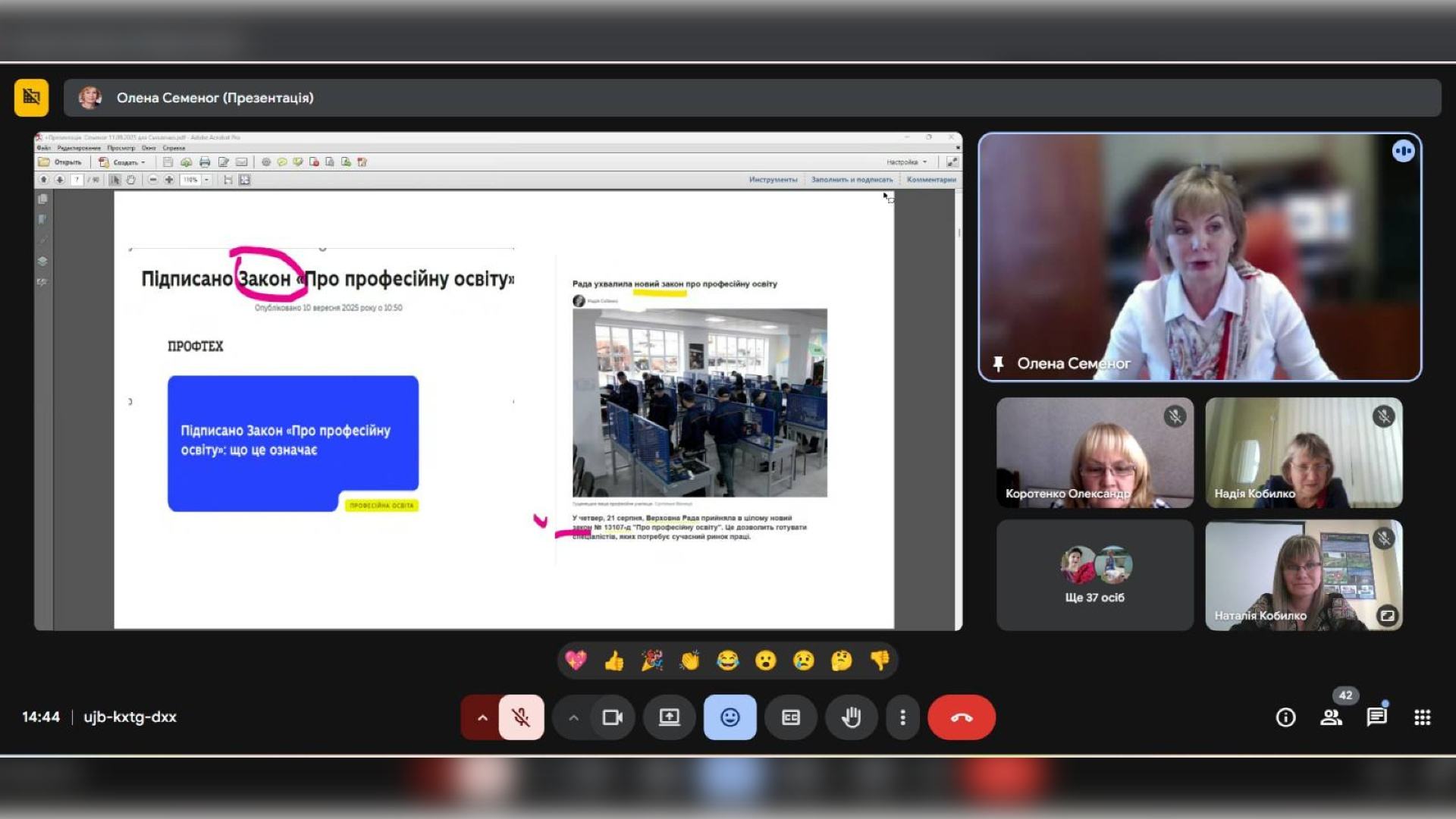This screenshot has height=819, width=1456.
Task: Show the people list icon
Action: point(1331,717)
